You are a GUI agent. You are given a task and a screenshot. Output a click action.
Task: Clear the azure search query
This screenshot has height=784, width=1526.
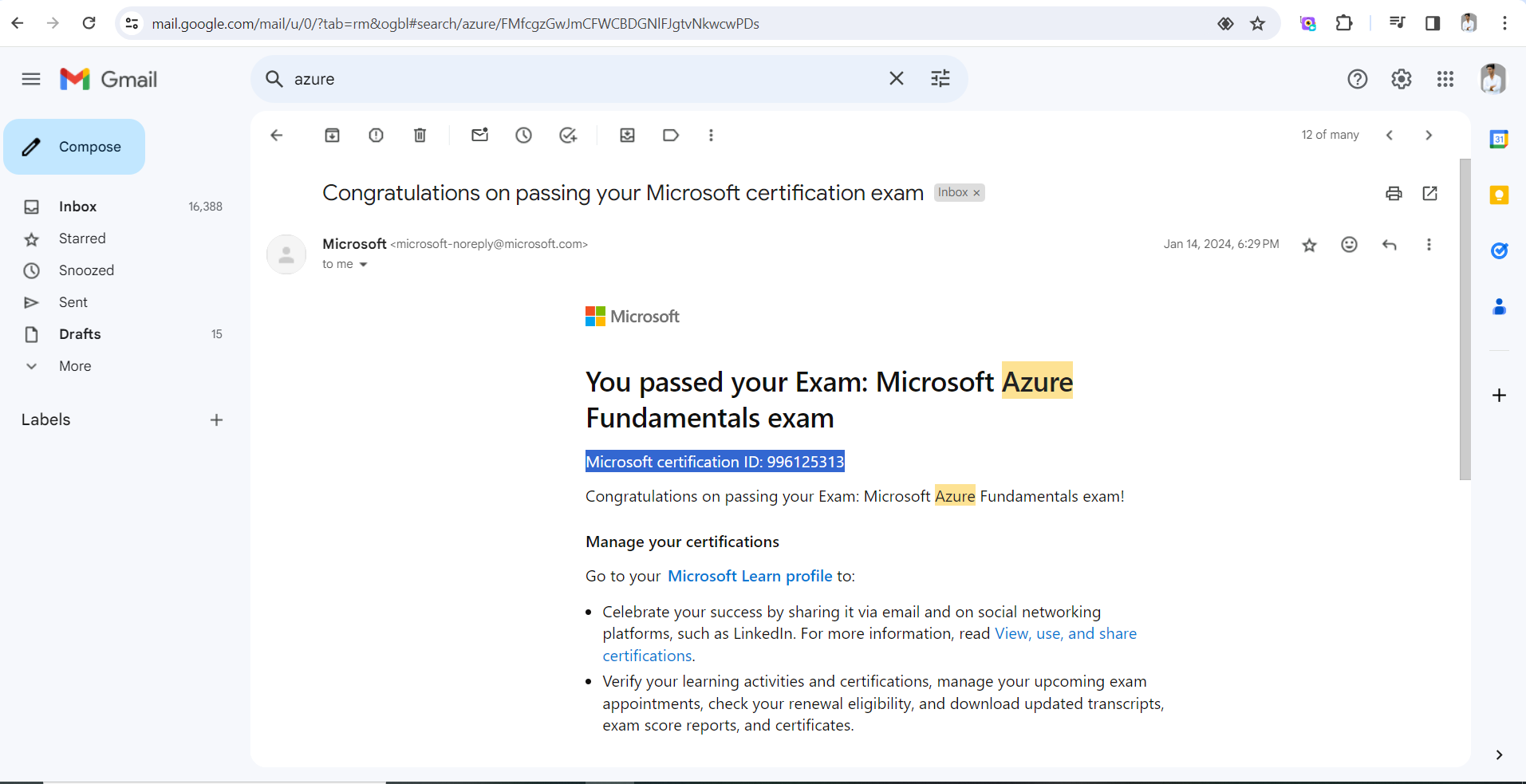[x=895, y=78]
